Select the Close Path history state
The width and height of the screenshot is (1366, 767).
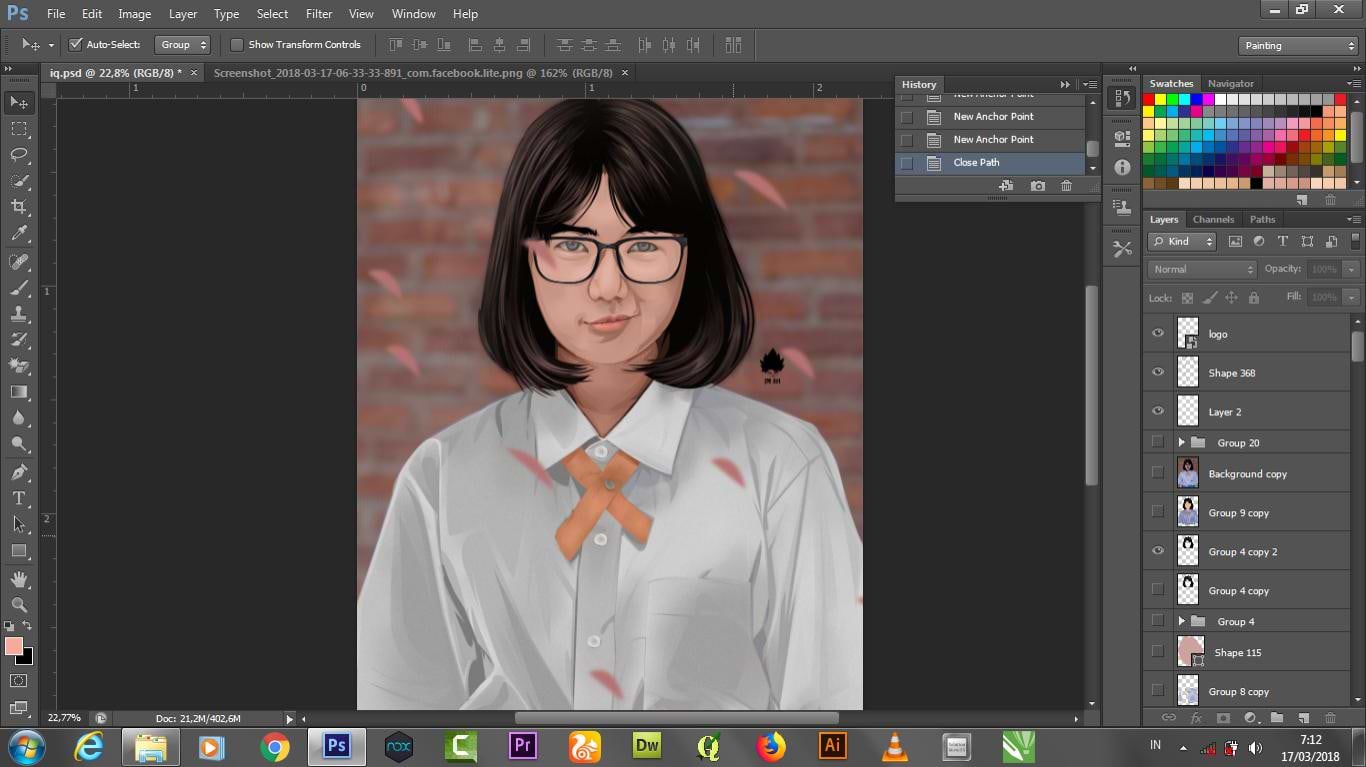[976, 162]
